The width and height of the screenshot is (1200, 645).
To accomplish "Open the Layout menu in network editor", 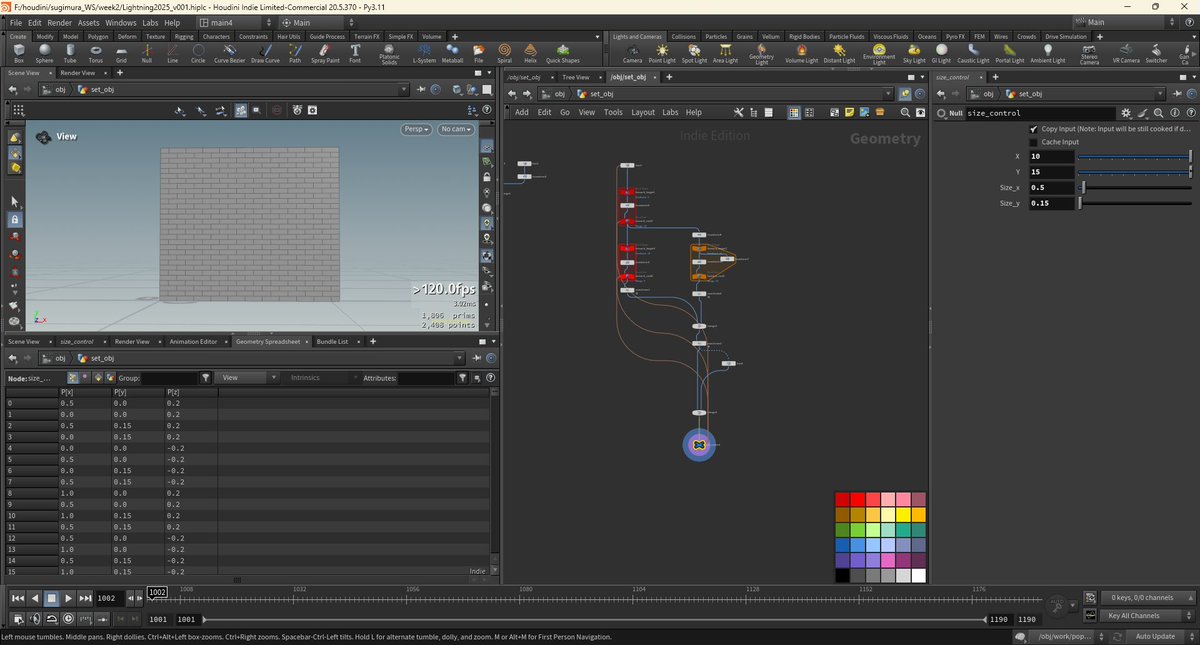I will pos(643,112).
